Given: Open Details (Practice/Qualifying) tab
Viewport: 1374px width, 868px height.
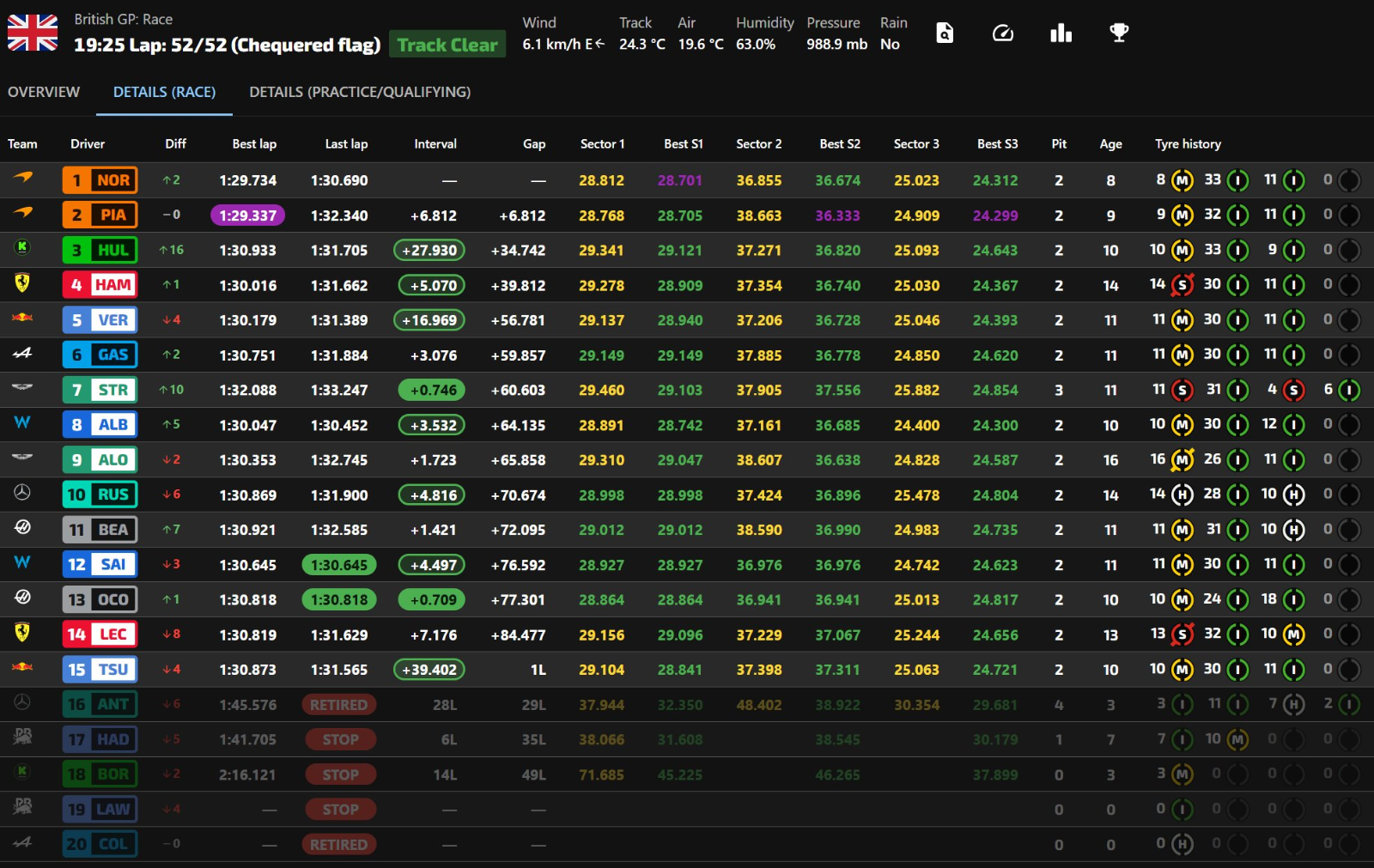Looking at the screenshot, I should click(360, 92).
